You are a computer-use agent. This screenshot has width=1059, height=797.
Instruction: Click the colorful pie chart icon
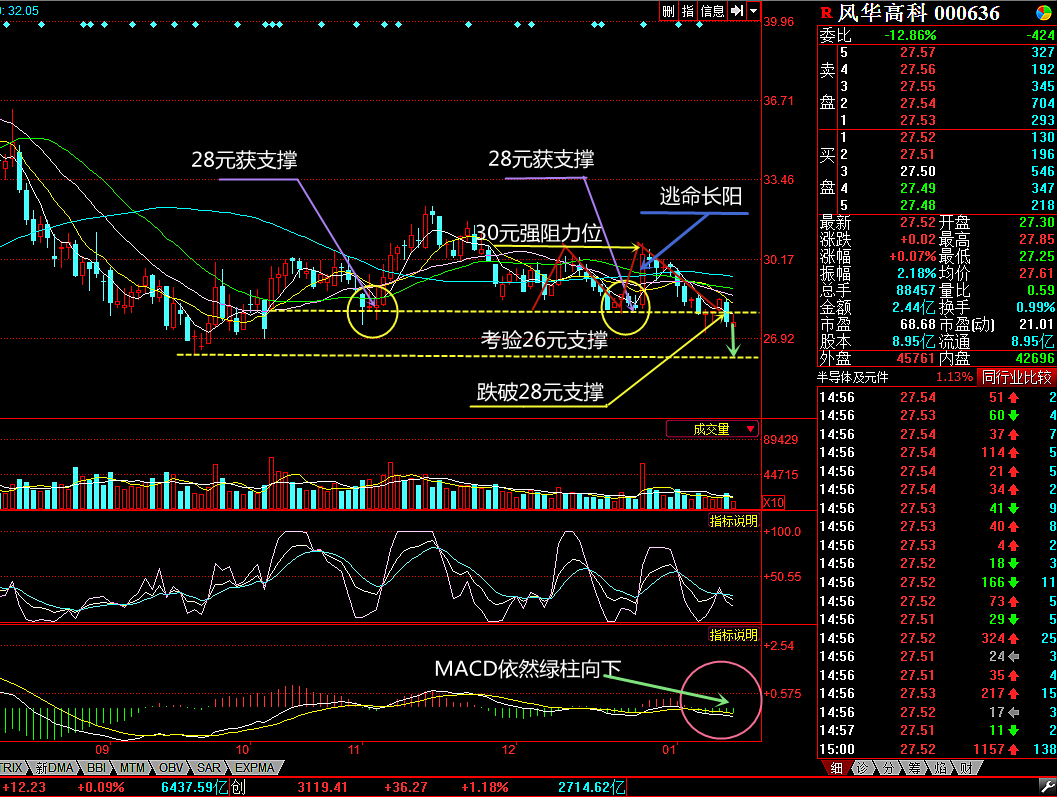pyautogui.click(x=1044, y=12)
